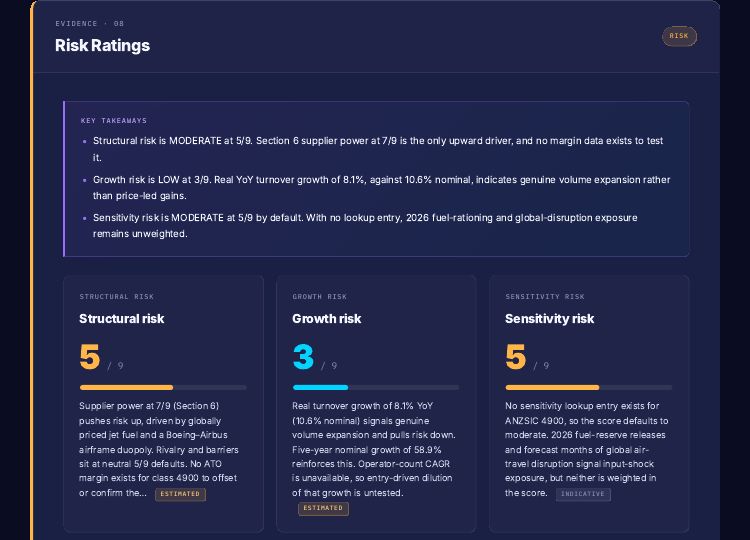Click the Sensitivity risk card title
Image resolution: width=750 pixels, height=540 pixels.
pyautogui.click(x=550, y=319)
